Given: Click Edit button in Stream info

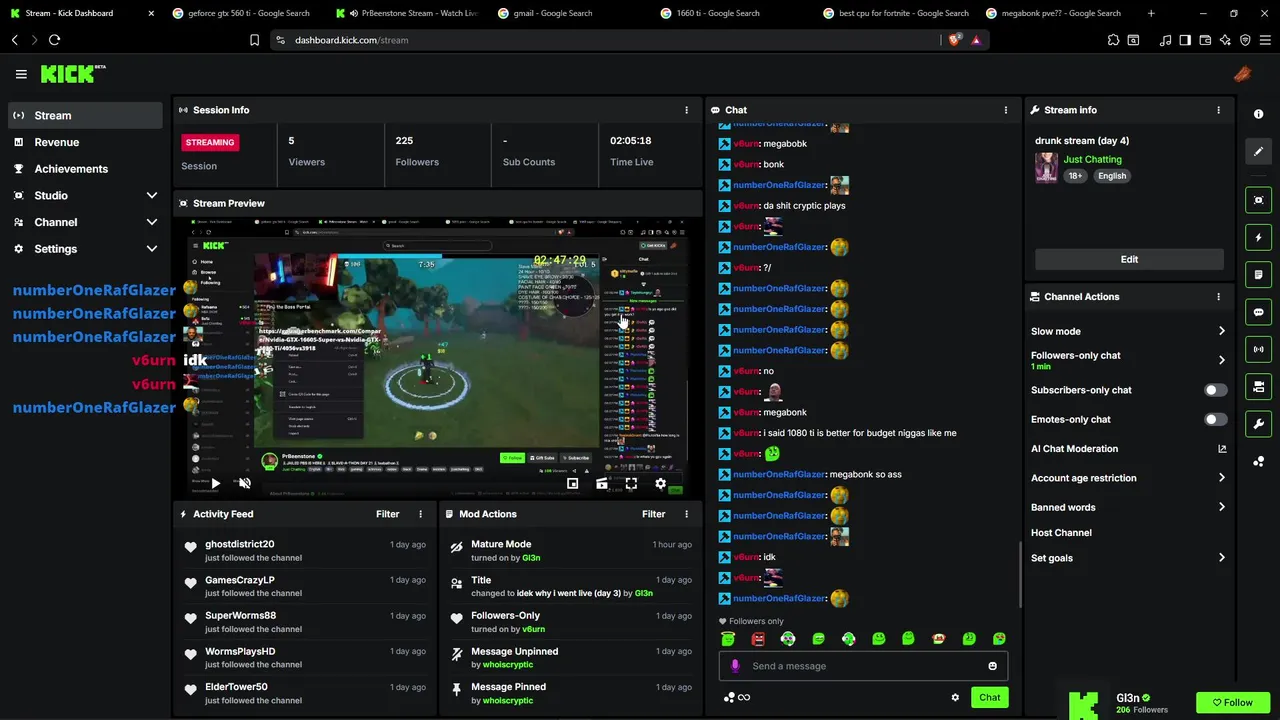Looking at the screenshot, I should point(1129,259).
